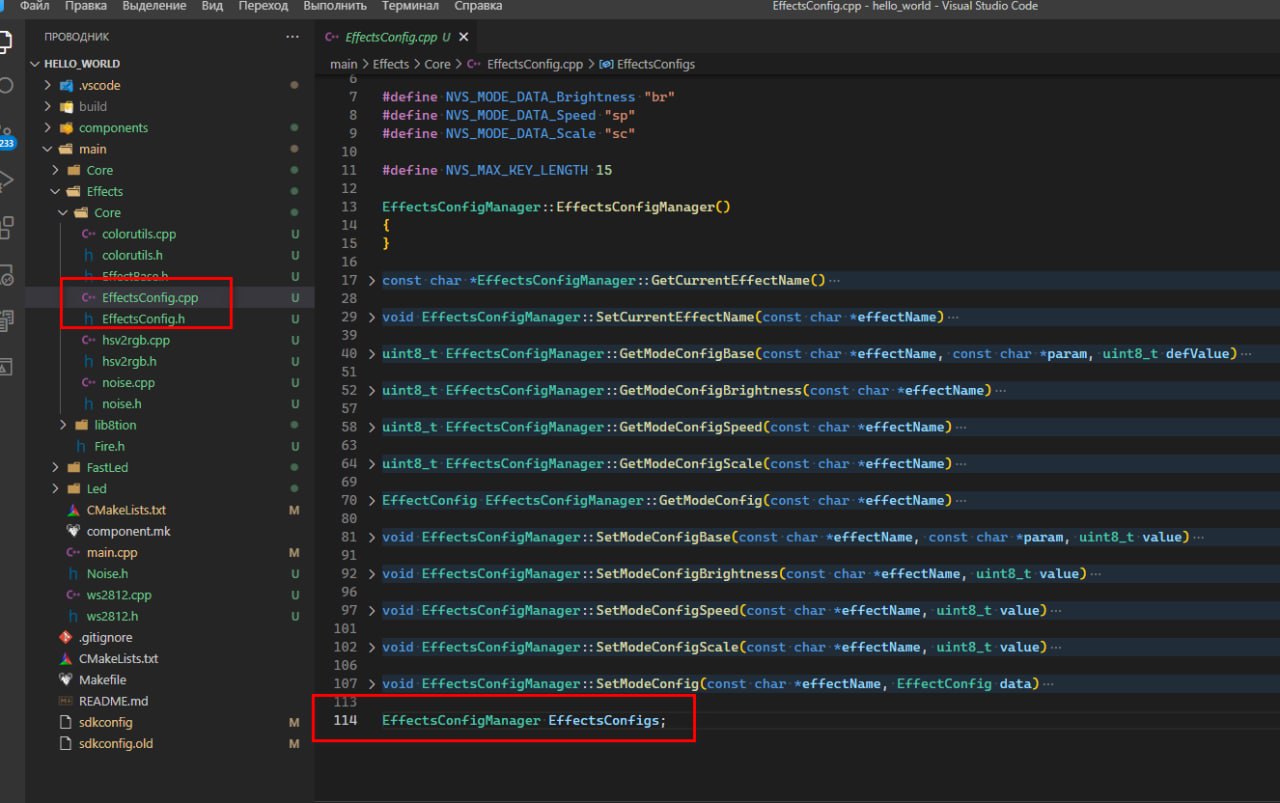Open main.cpp from the file explorer
Image resolution: width=1280 pixels, height=803 pixels.
[112, 552]
